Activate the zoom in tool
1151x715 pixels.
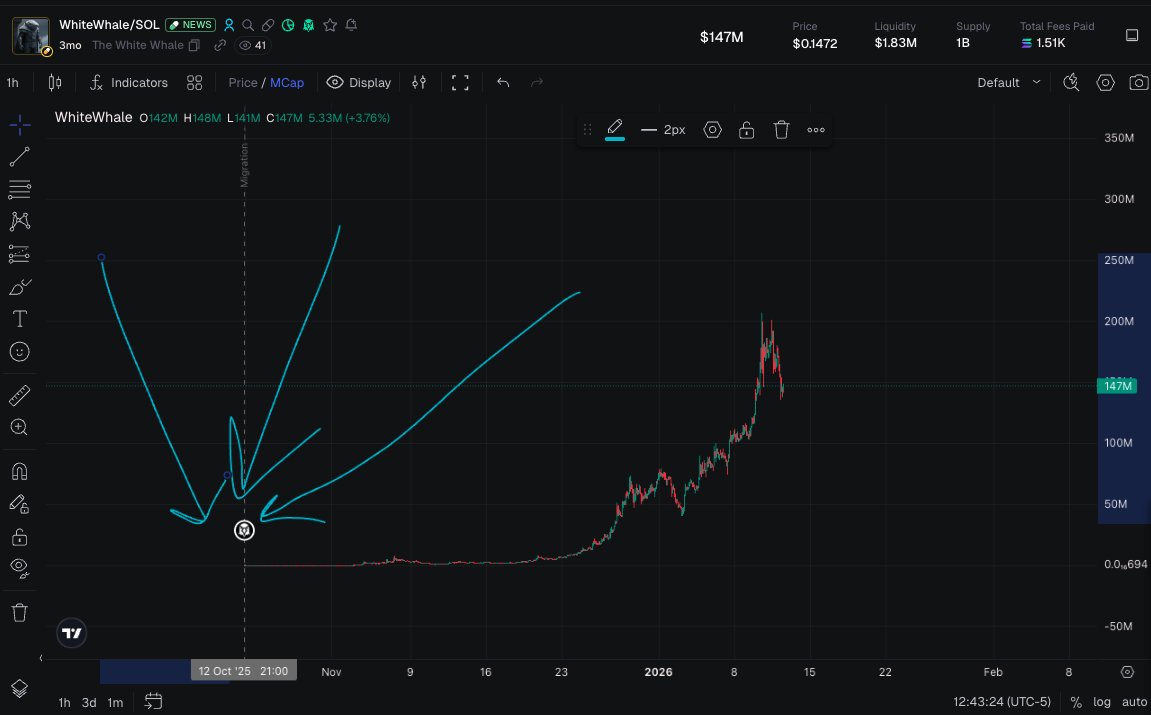pyautogui.click(x=20, y=427)
